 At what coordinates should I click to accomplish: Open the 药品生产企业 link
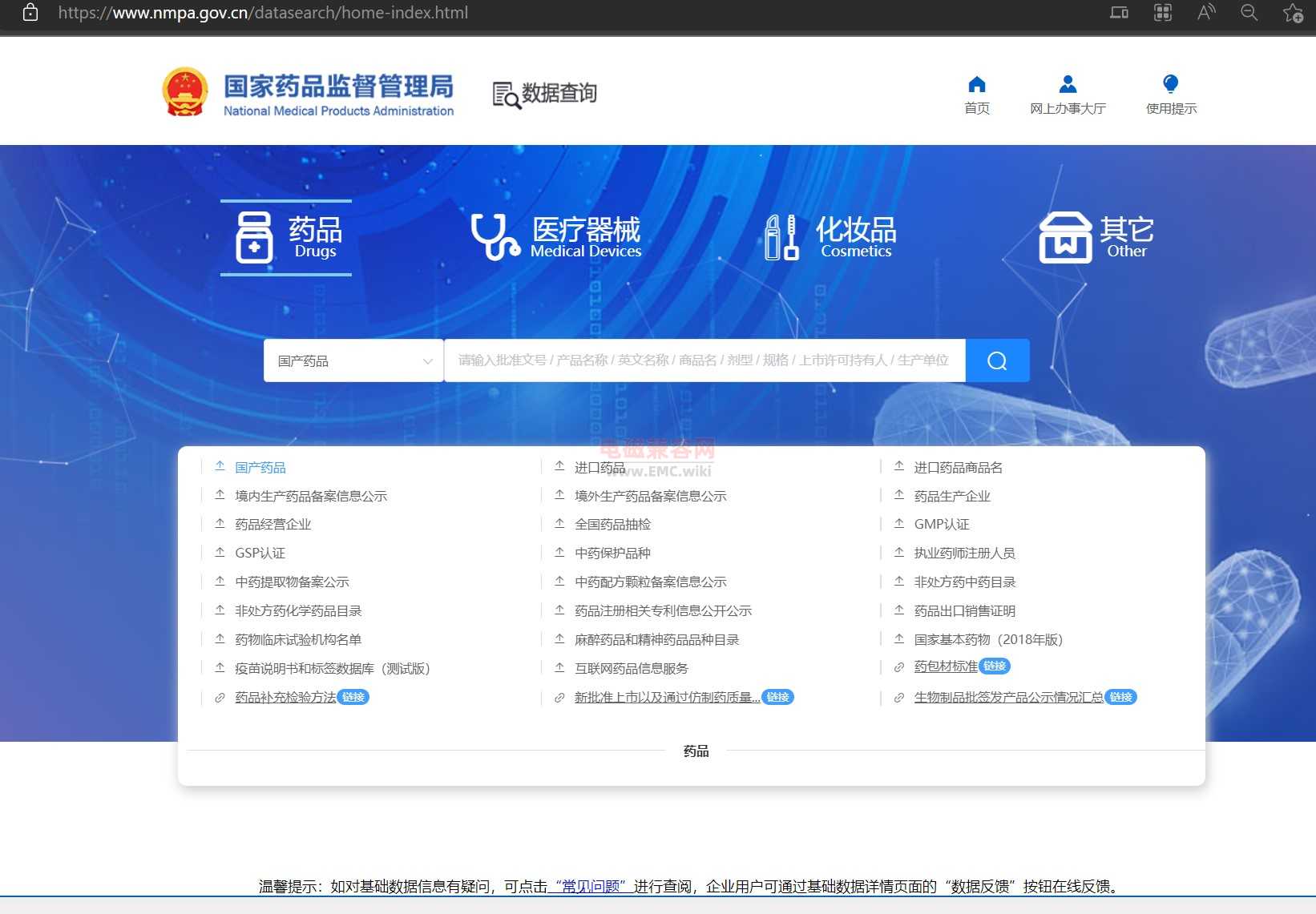(x=952, y=496)
